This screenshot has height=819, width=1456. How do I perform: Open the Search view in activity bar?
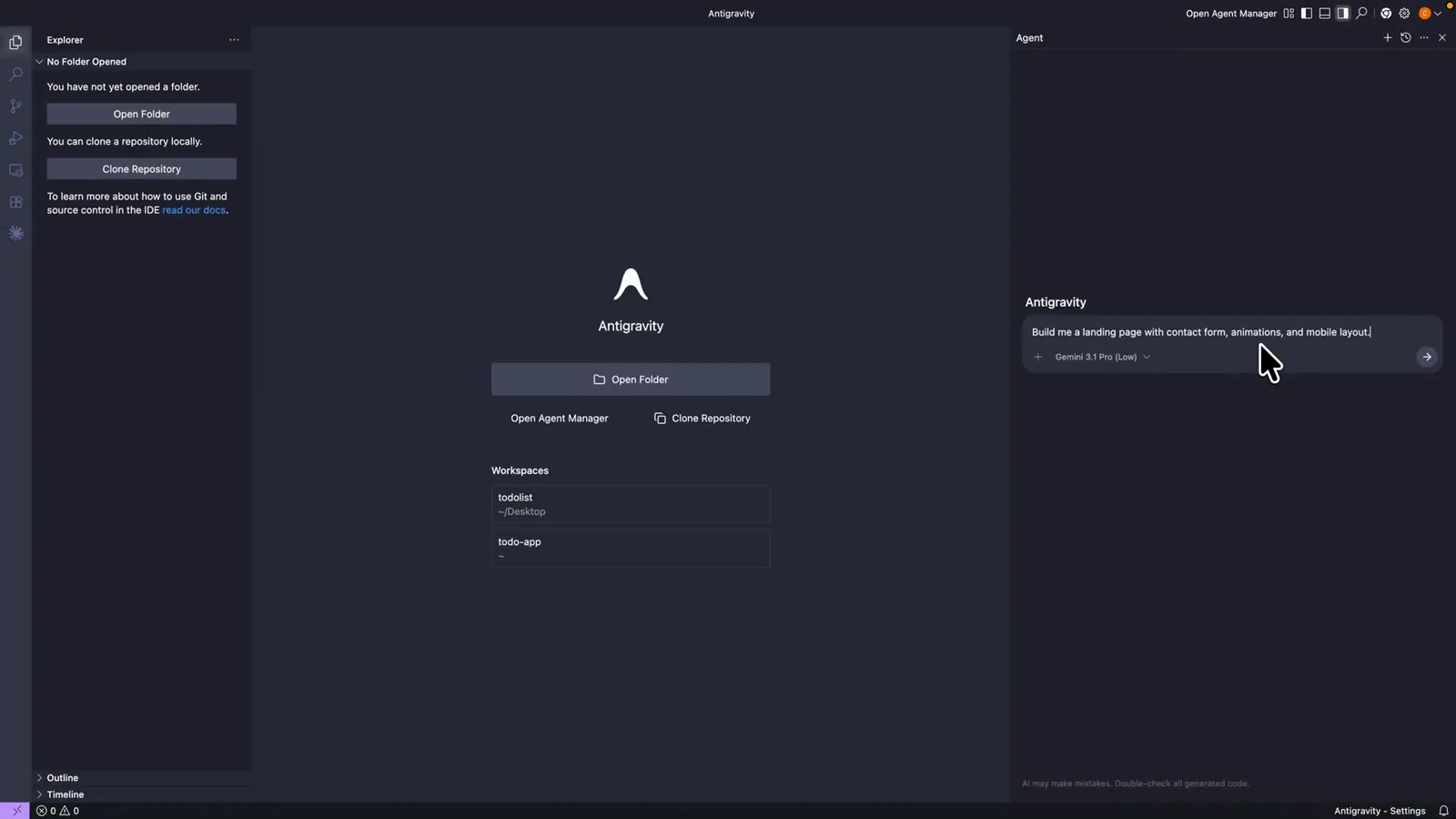pos(15,74)
